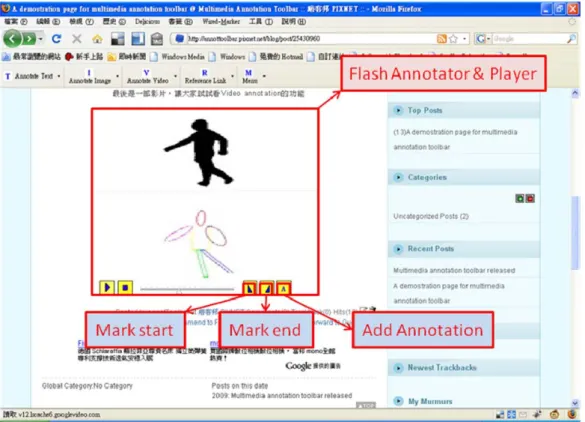Open the Windows Media bookmark
The image size is (585, 422).
(178, 57)
